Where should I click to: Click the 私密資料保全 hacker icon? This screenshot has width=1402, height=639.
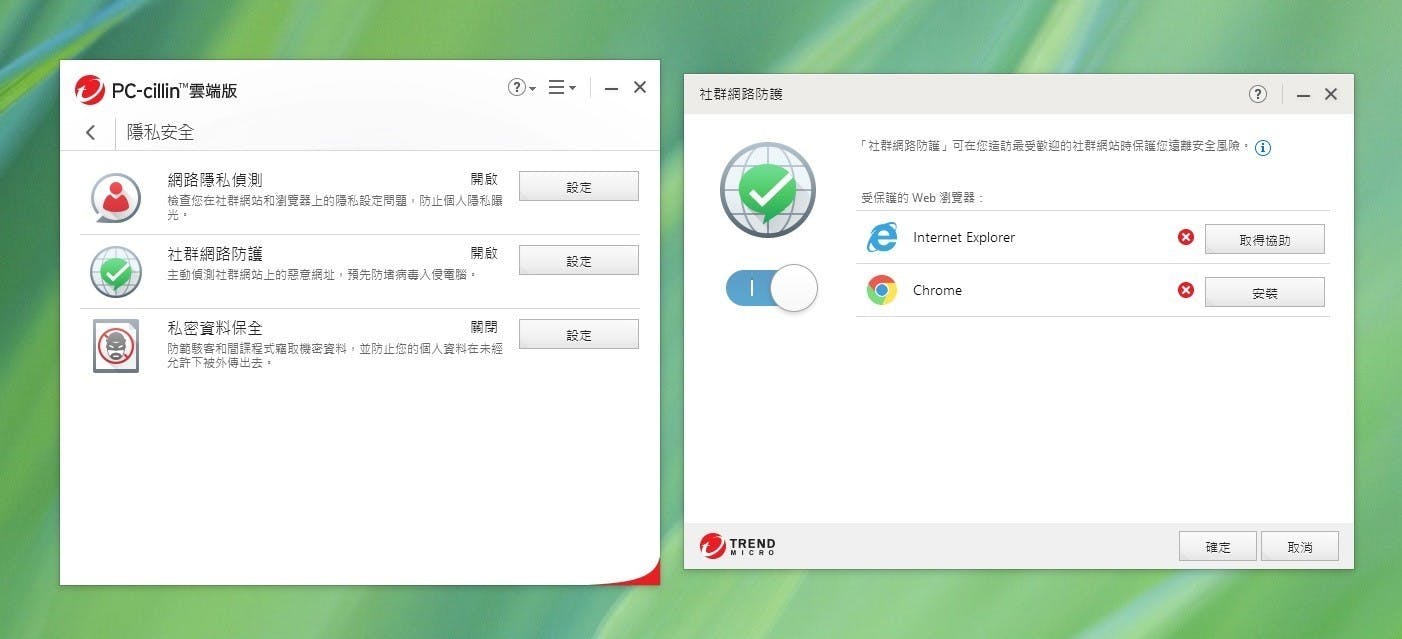[x=116, y=346]
